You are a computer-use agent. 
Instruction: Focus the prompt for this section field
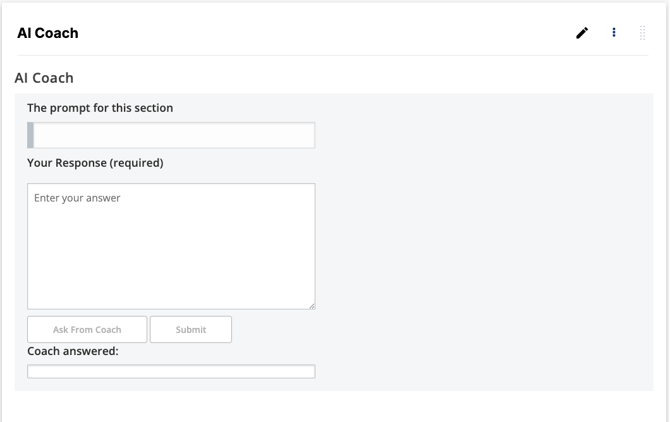pyautogui.click(x=171, y=135)
